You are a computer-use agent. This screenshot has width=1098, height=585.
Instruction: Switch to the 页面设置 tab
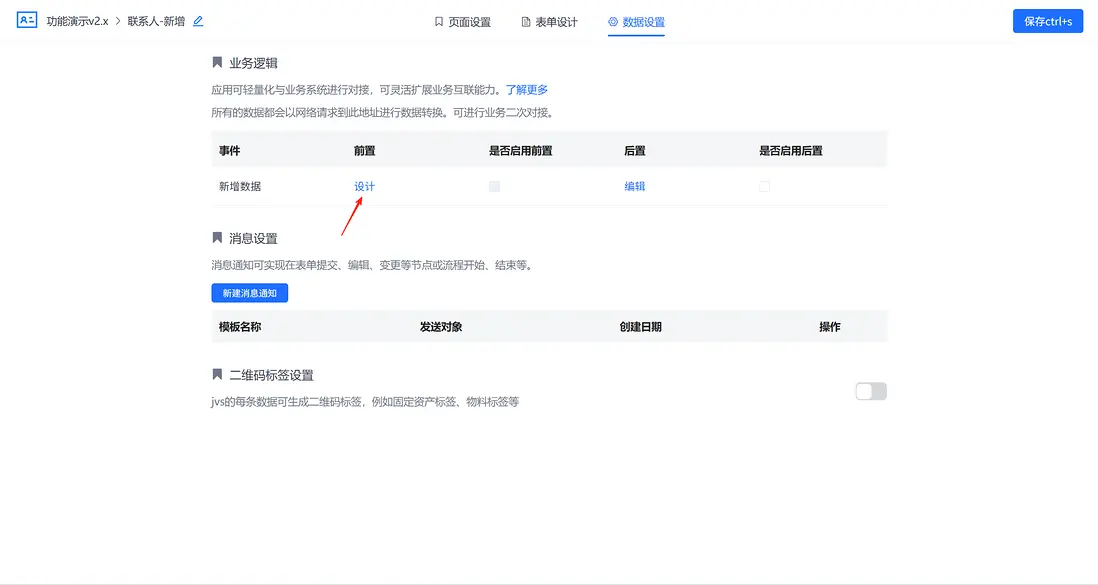click(462, 22)
